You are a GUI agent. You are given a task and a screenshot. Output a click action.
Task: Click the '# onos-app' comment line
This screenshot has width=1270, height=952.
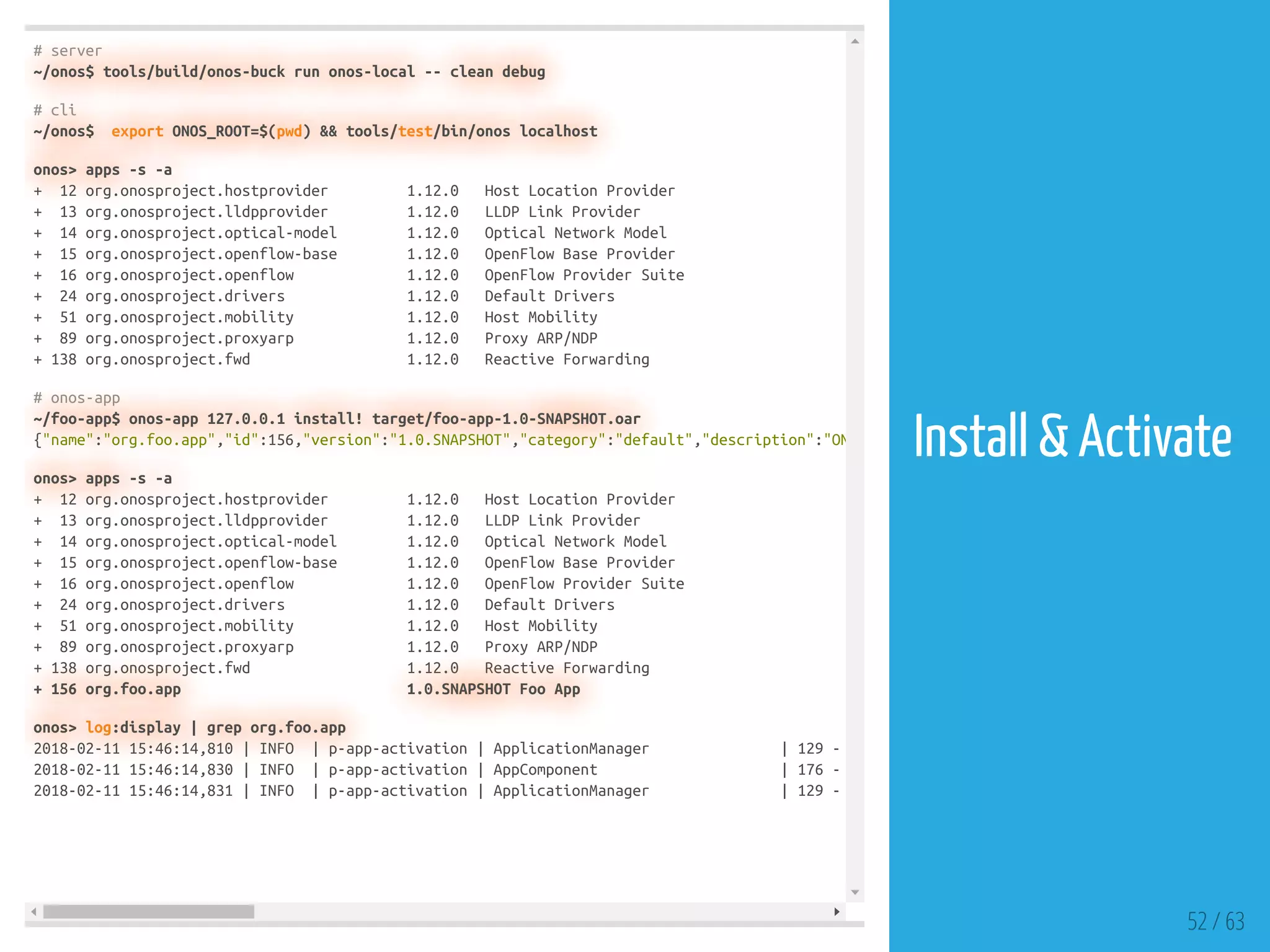pyautogui.click(x=77, y=398)
